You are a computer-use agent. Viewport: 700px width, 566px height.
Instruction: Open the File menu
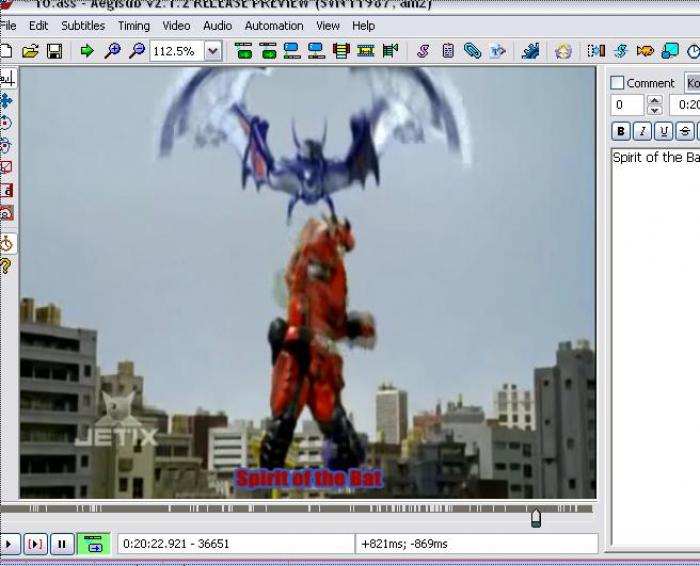click(8, 26)
